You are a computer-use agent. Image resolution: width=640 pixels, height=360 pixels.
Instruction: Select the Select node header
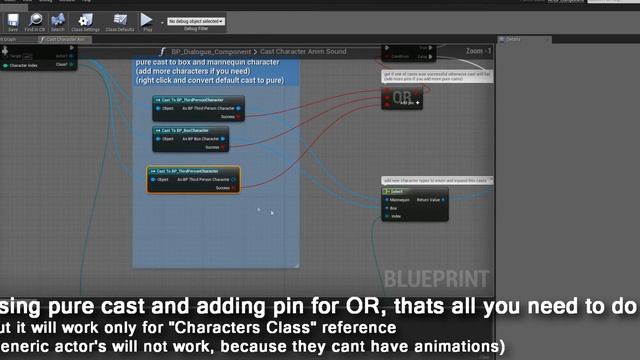tap(415, 191)
